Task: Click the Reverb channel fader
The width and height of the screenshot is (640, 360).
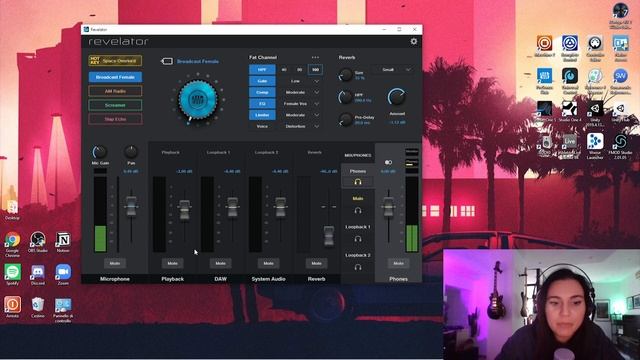Action: (329, 236)
